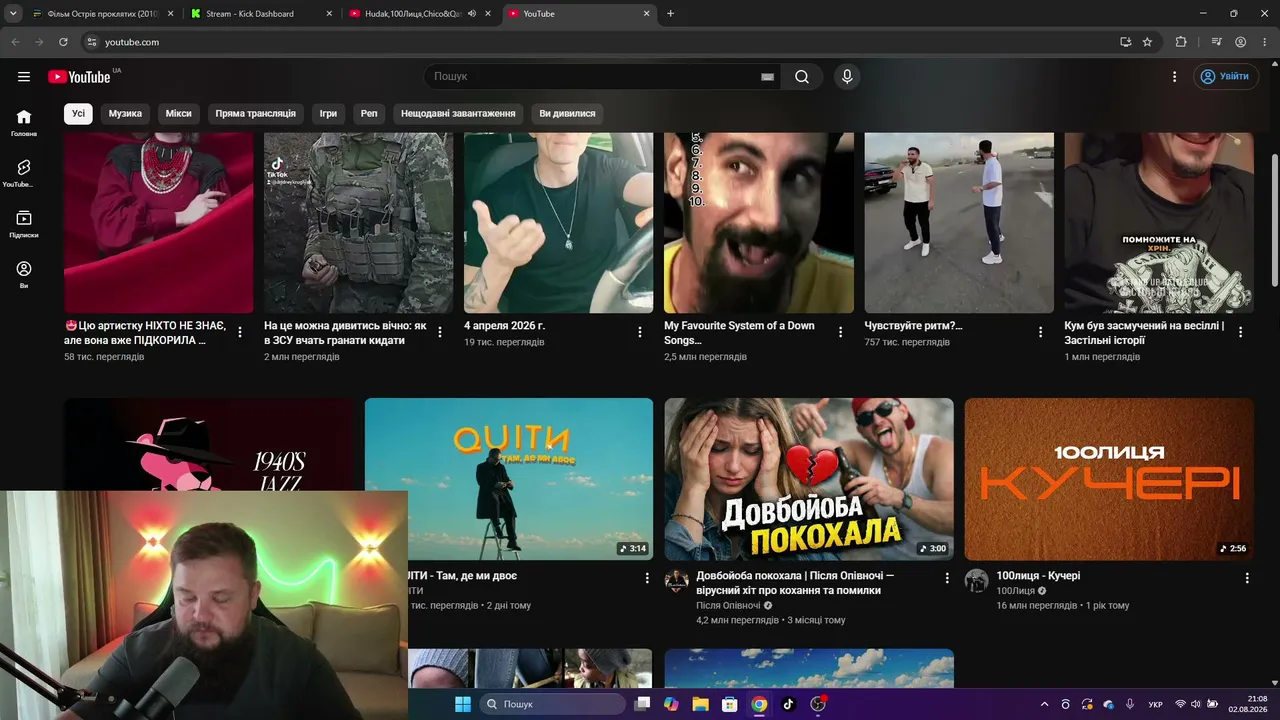Screen dimensions: 1280x720
Task: Open the Chrome profile avatar
Action: coord(1240,42)
